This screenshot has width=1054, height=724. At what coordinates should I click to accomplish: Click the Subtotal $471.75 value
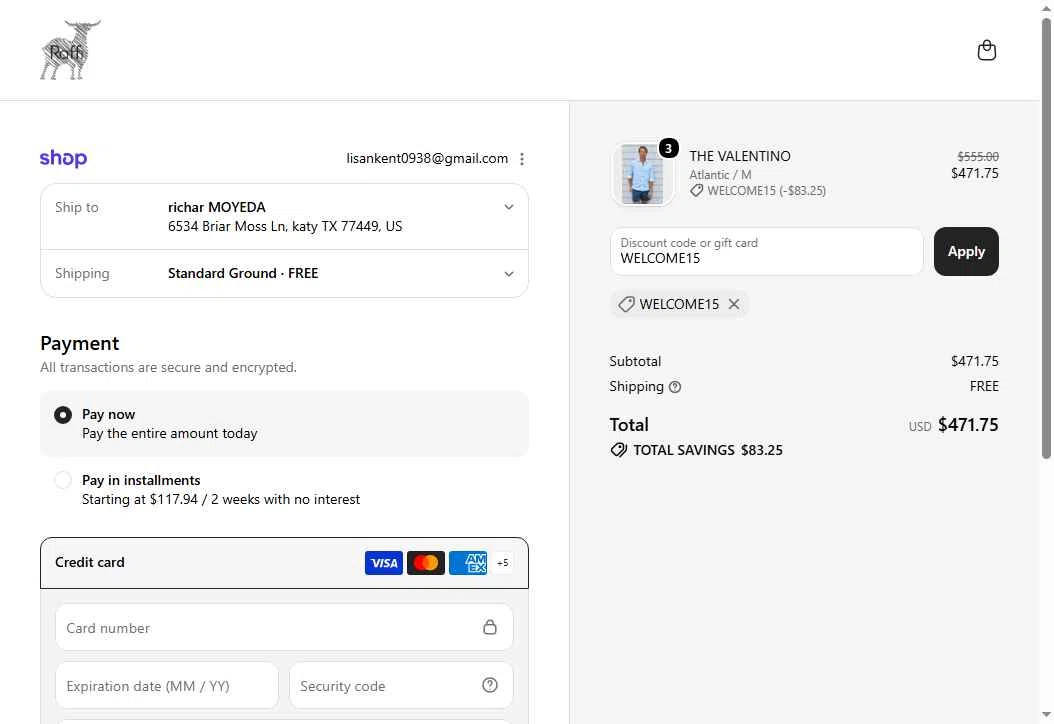[x=974, y=361]
